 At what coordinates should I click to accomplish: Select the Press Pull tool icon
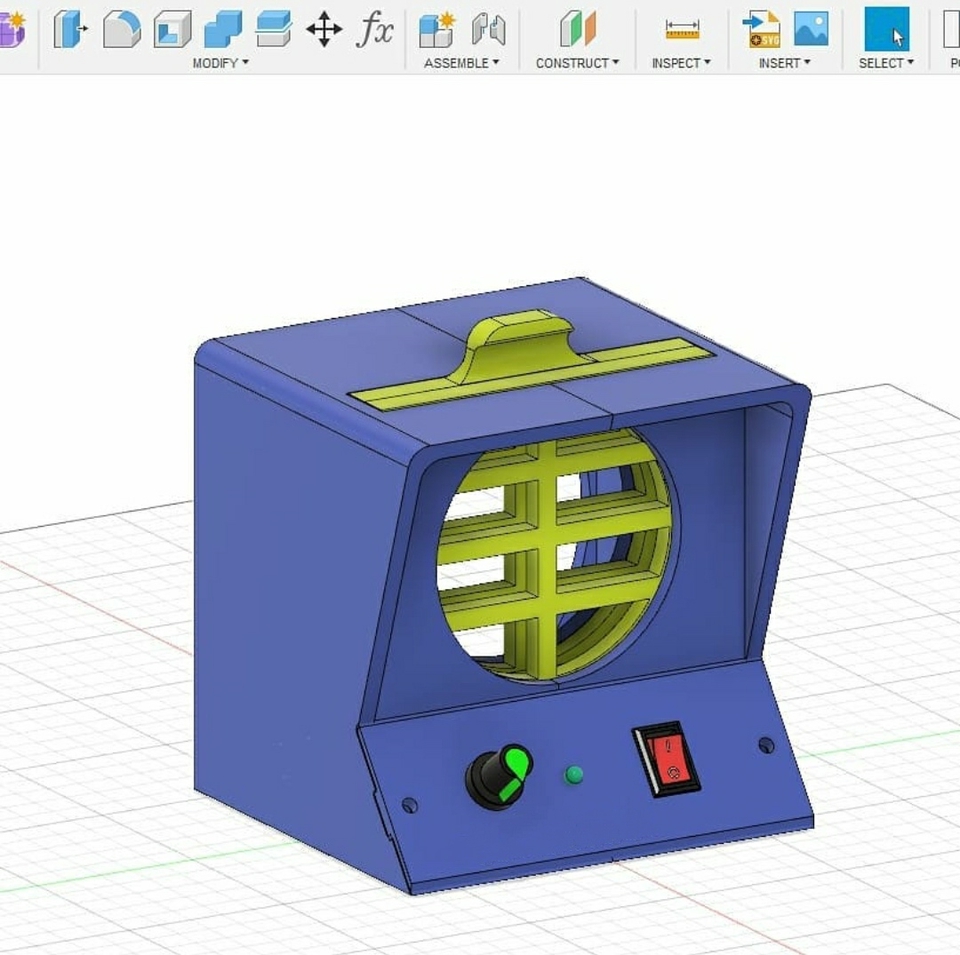[x=70, y=29]
